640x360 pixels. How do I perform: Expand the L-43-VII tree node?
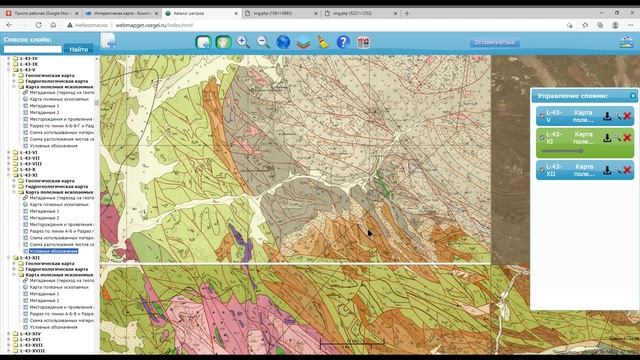(9, 158)
